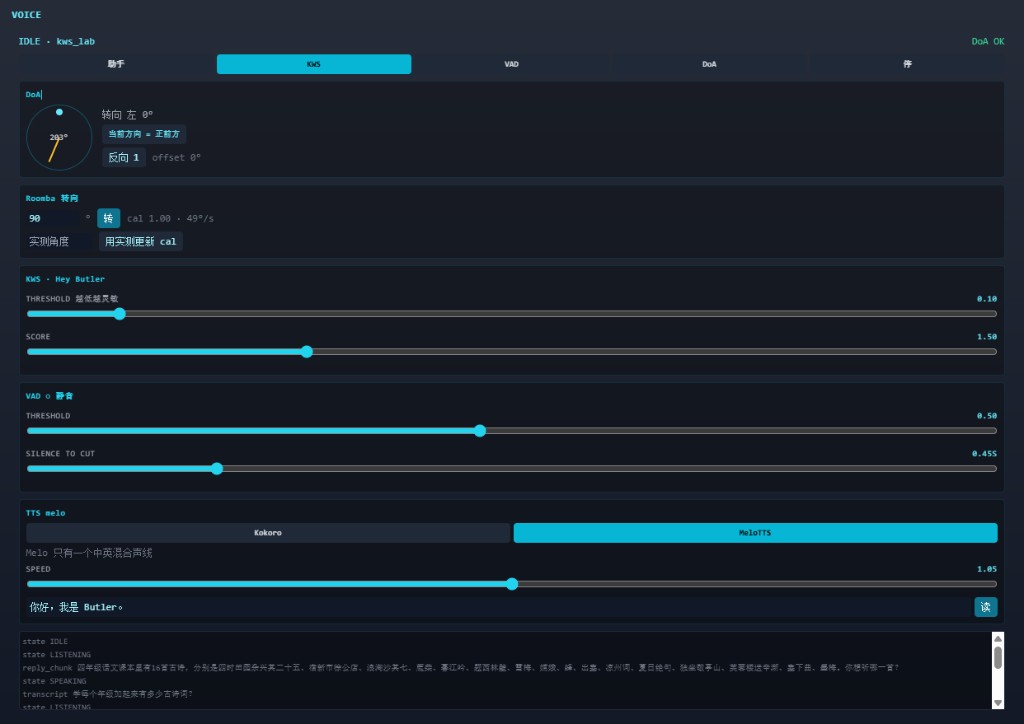Select the MeloTTS engine
Screen dimensions: 1024x724
pyautogui.click(x=756, y=533)
